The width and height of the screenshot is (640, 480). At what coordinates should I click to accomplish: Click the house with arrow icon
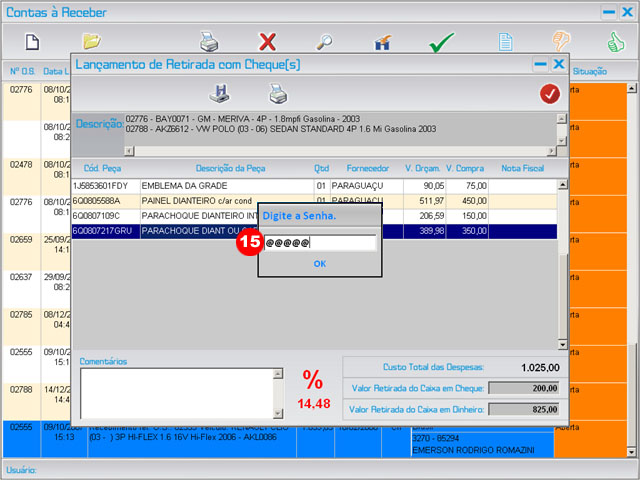(x=382, y=42)
